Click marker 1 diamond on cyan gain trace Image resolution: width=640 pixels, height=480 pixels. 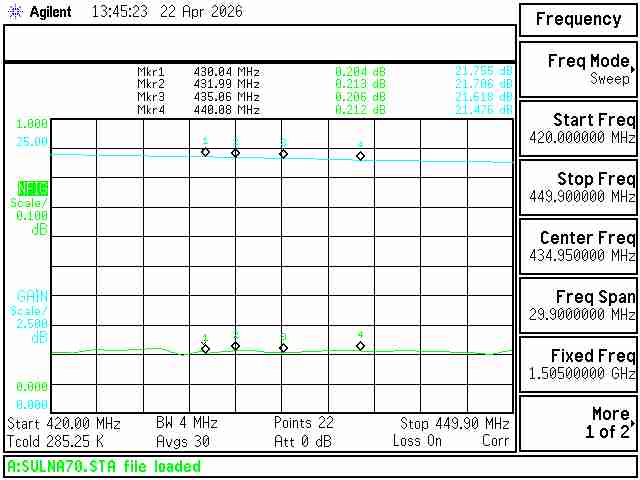tap(205, 152)
